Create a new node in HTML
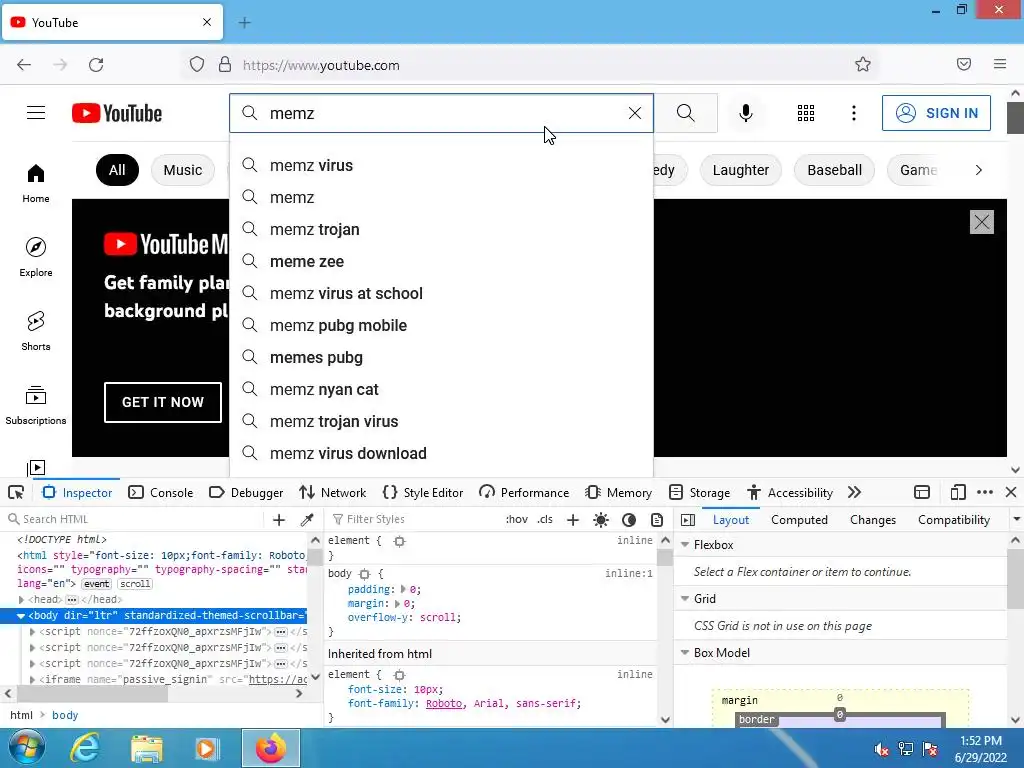Image resolution: width=1024 pixels, height=768 pixels. pyautogui.click(x=279, y=519)
